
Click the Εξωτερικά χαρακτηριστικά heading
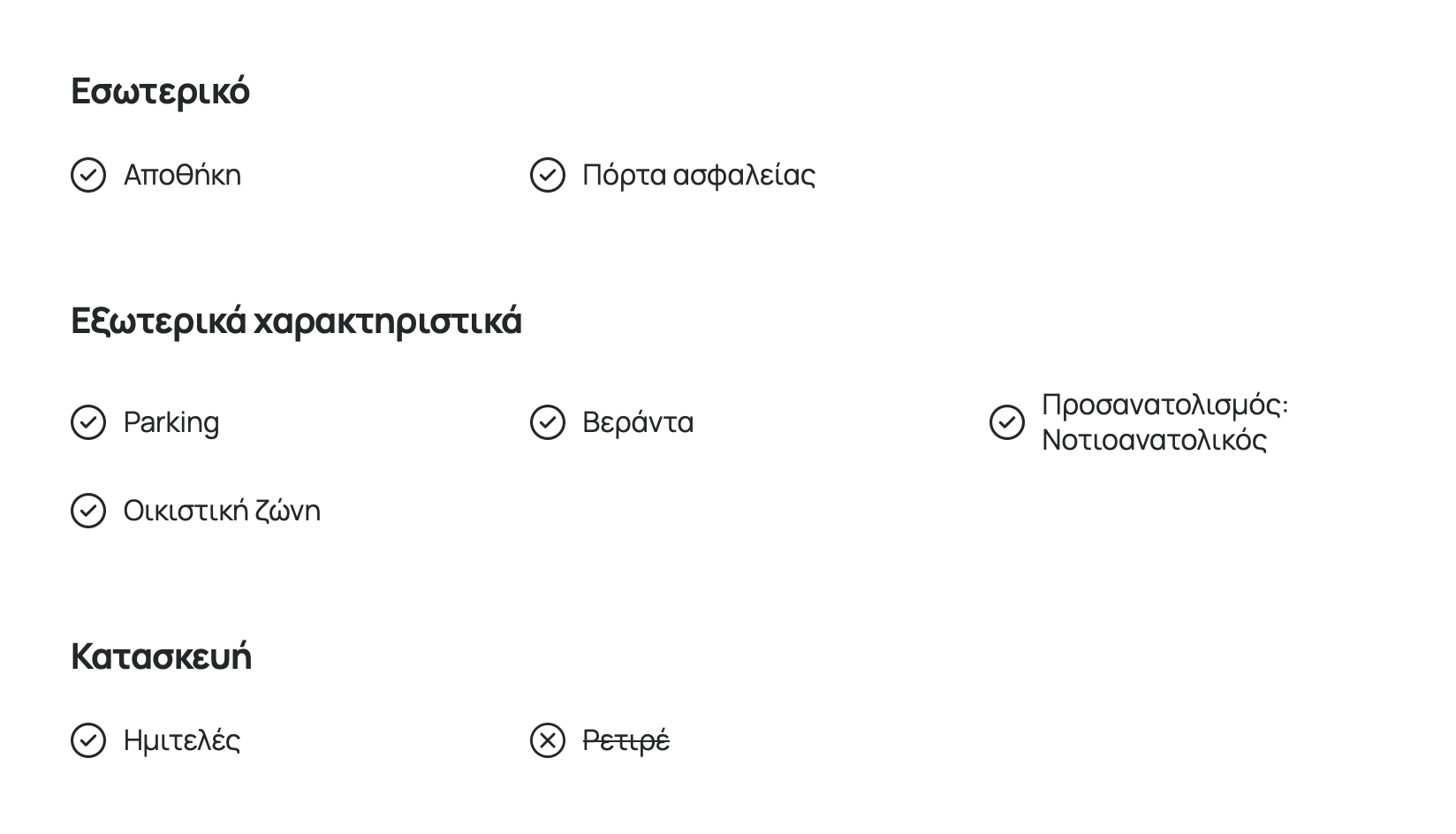pyautogui.click(x=297, y=321)
